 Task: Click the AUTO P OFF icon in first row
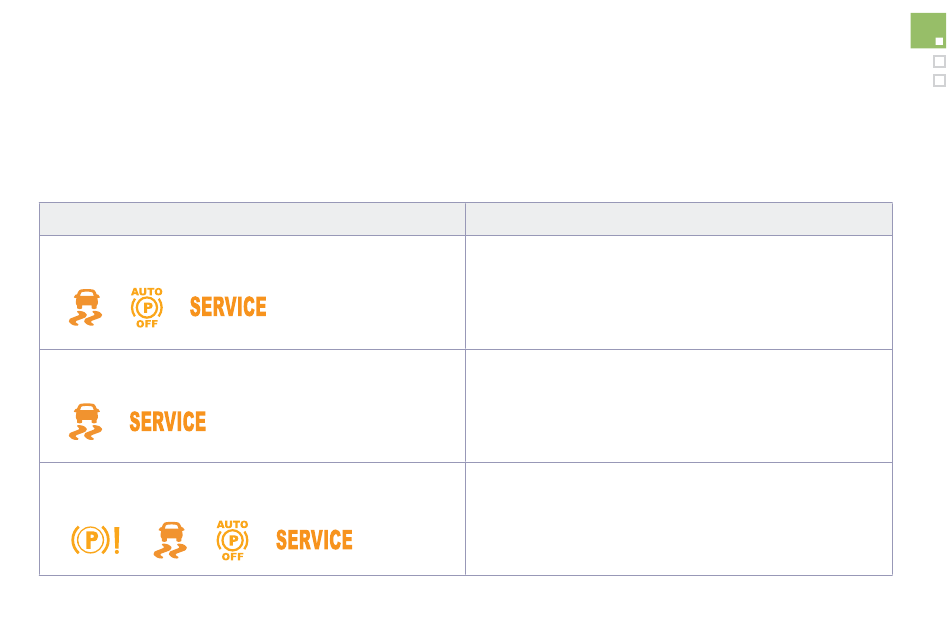147,307
